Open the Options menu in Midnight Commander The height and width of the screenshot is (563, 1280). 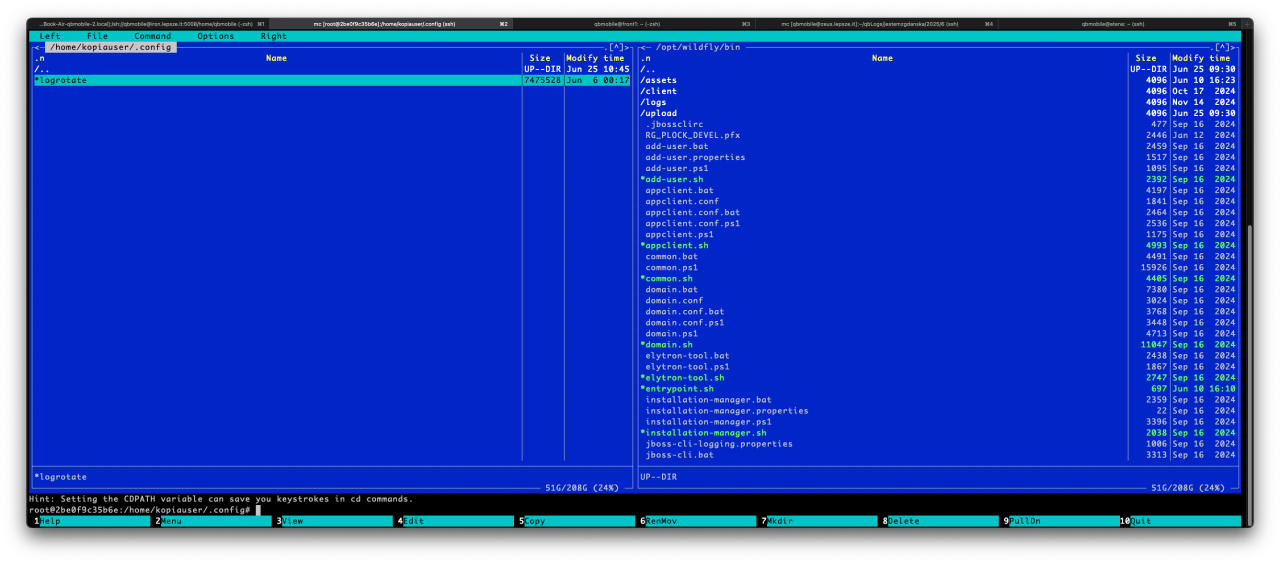click(x=215, y=36)
